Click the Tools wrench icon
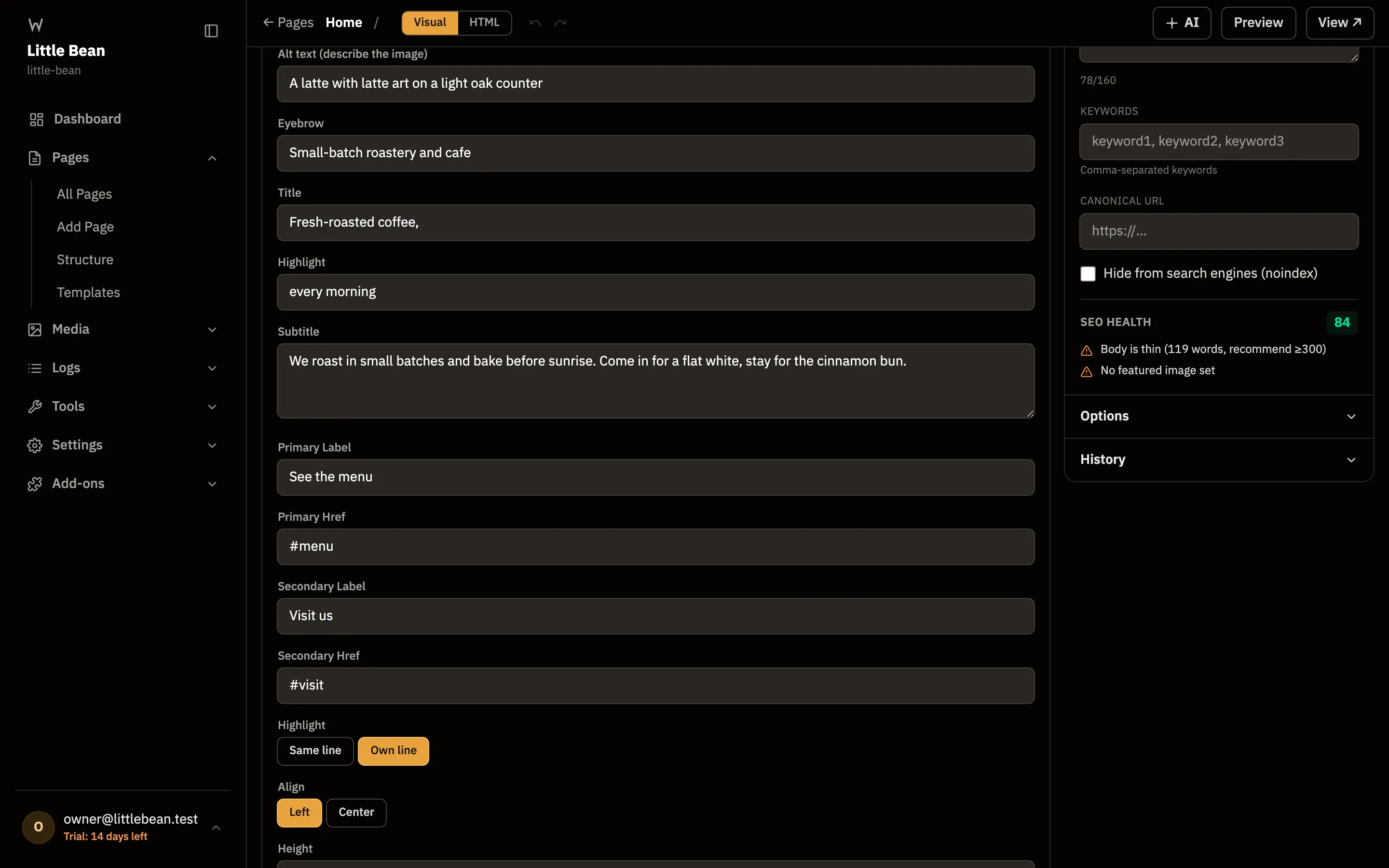1389x868 pixels. 34,407
